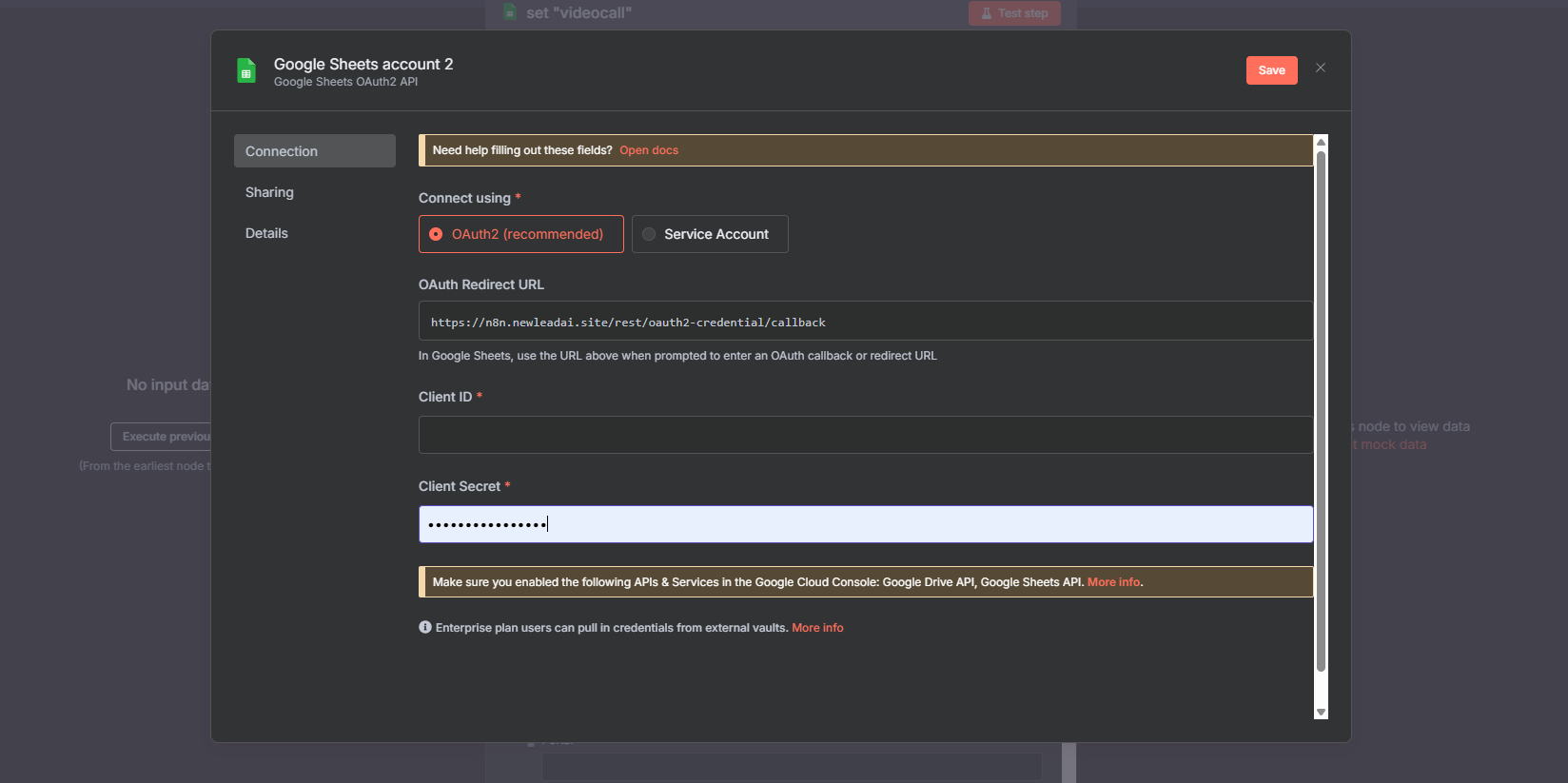Viewport: 1568px width, 783px height.
Task: Open More info link about external vaults
Action: pos(817,628)
